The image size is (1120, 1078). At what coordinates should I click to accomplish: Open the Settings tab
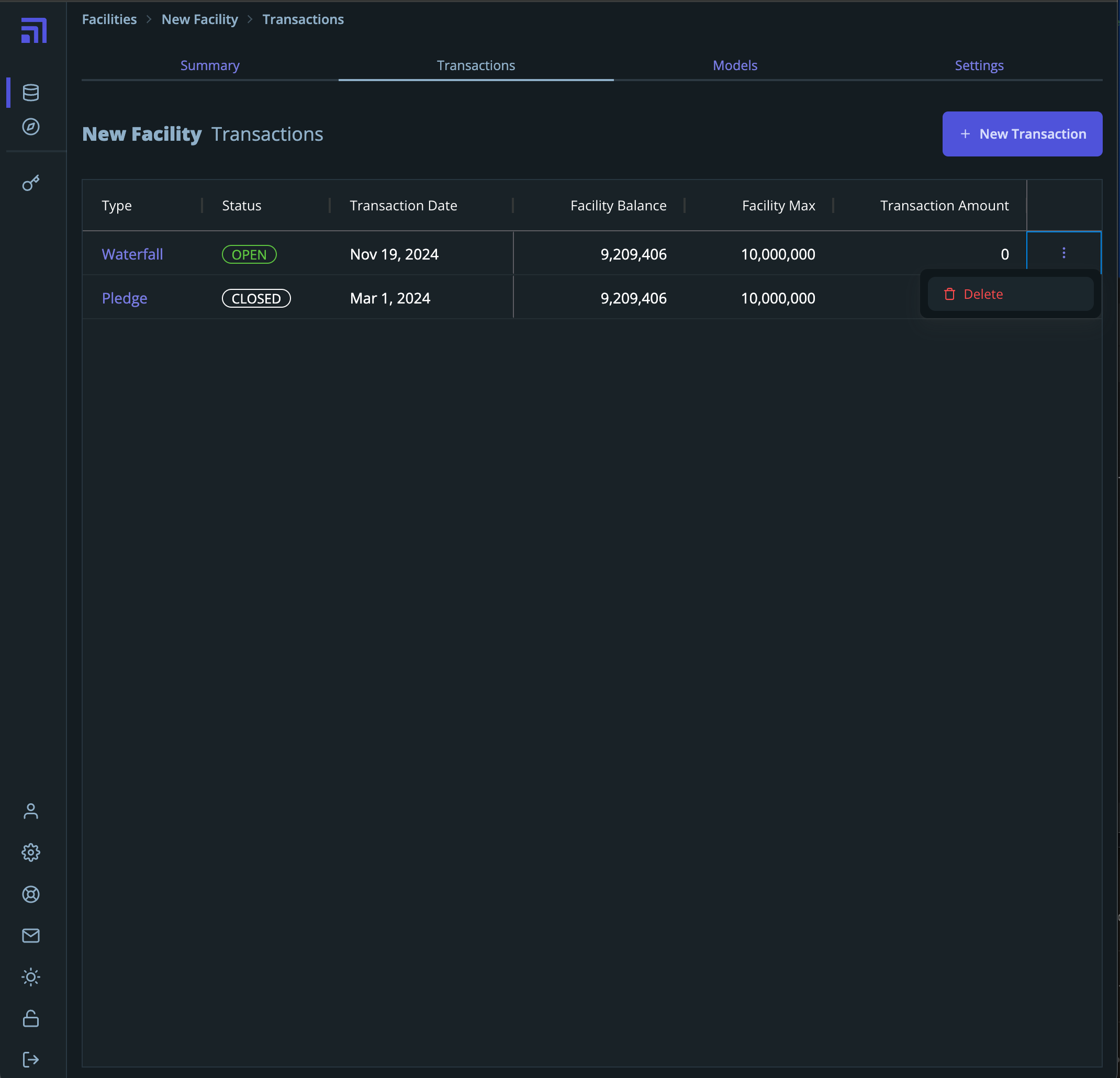[x=979, y=66]
